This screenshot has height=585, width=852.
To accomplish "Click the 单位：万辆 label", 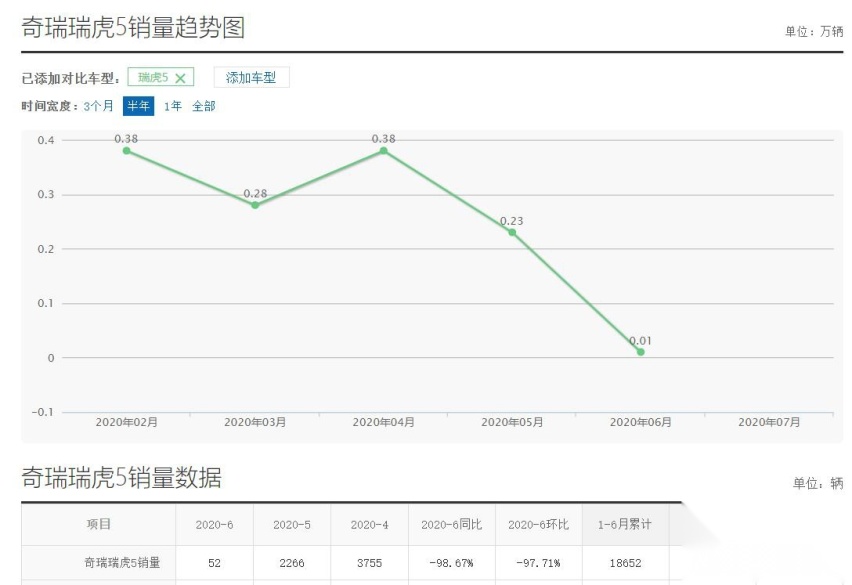I will coord(814,32).
